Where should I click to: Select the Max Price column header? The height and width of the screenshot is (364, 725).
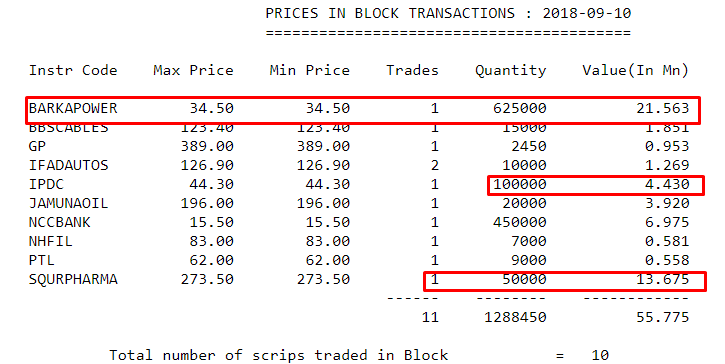[193, 70]
